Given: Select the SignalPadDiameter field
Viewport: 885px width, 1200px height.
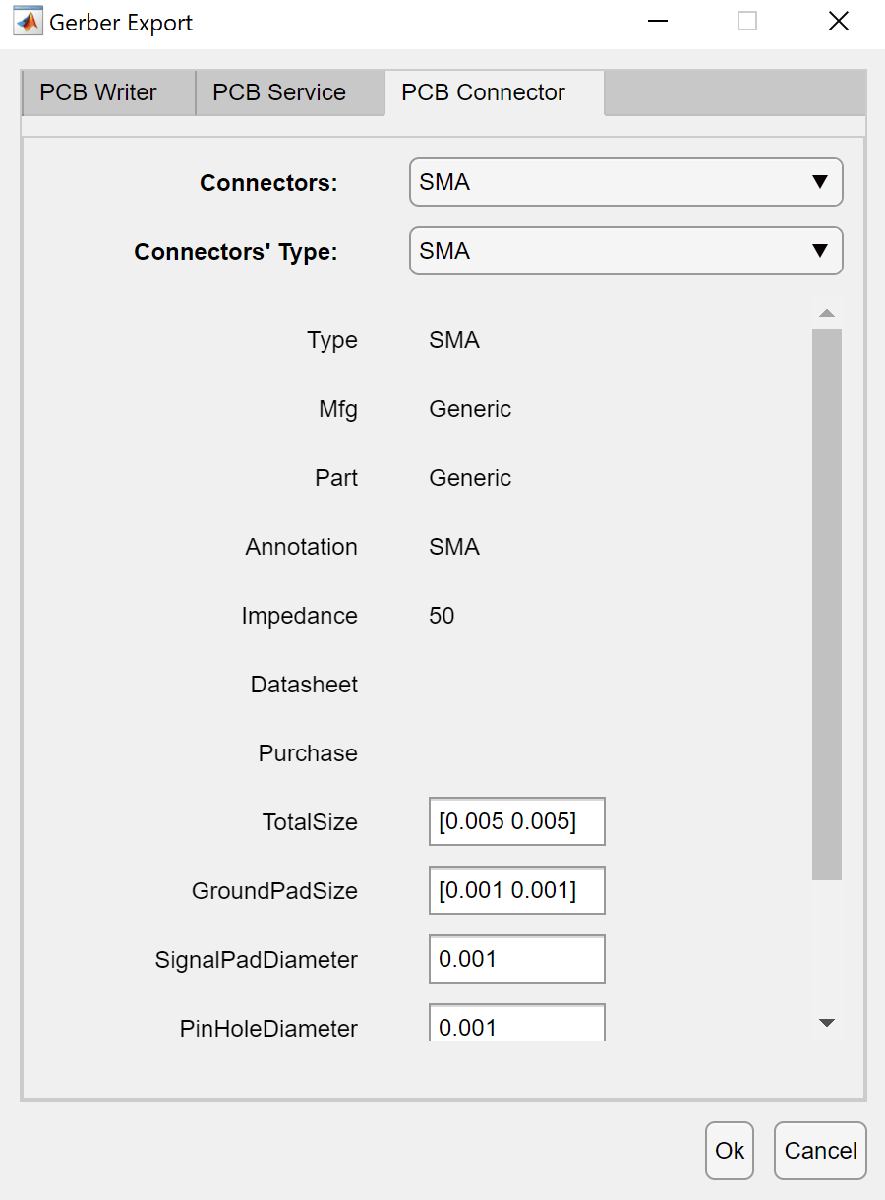Looking at the screenshot, I should pyautogui.click(x=516, y=960).
